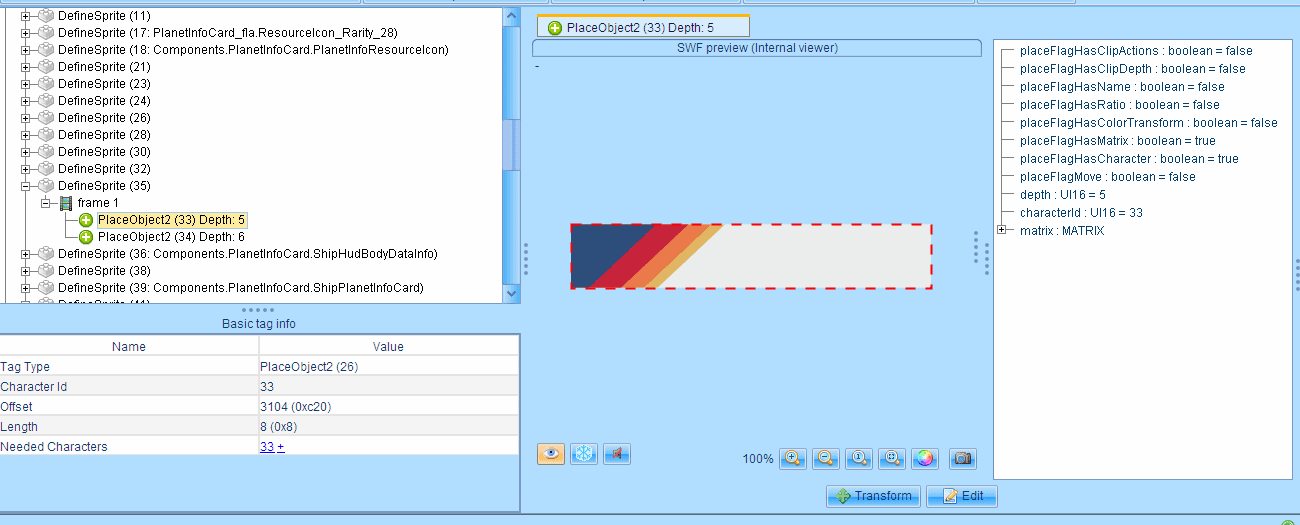Viewport: 1300px width, 525px height.
Task: Expand the matrix : MATRIX node
Action: click(x=1002, y=231)
